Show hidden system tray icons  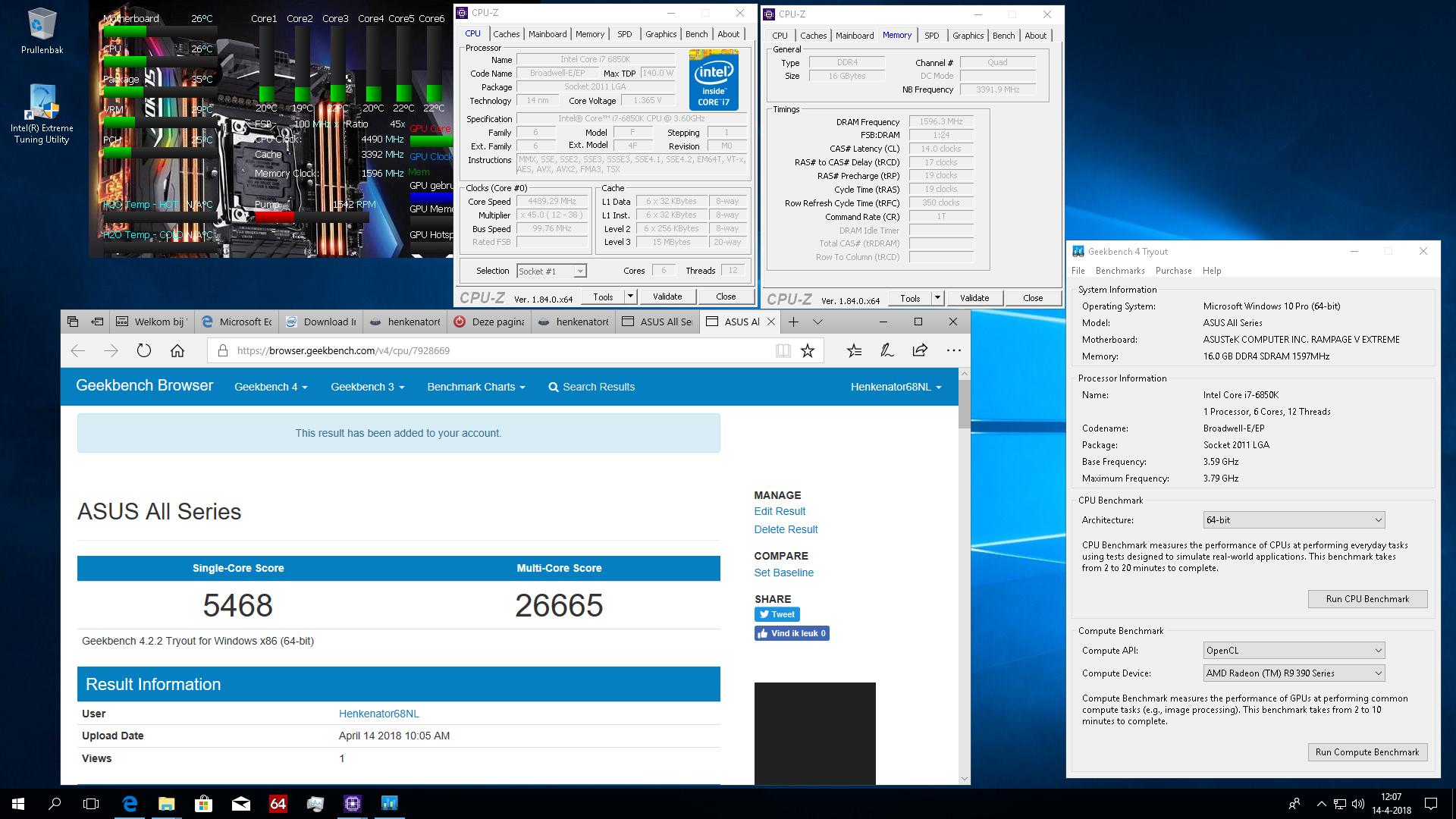coord(1321,804)
